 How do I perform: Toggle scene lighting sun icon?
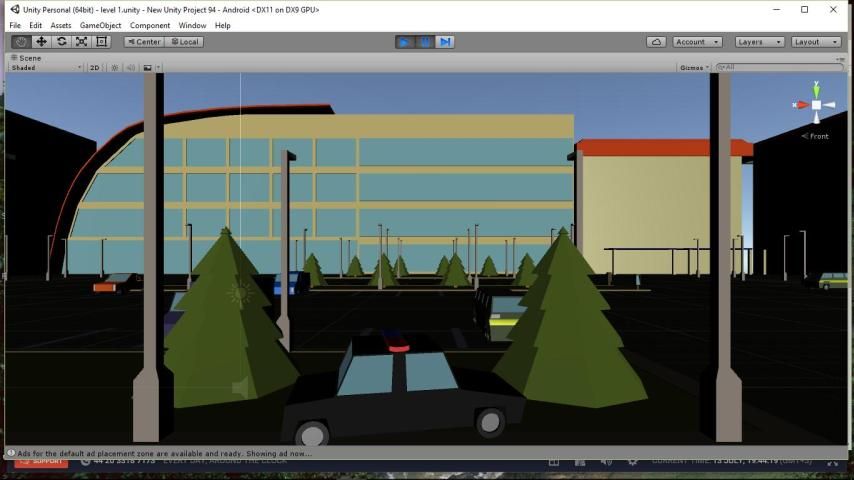point(114,68)
